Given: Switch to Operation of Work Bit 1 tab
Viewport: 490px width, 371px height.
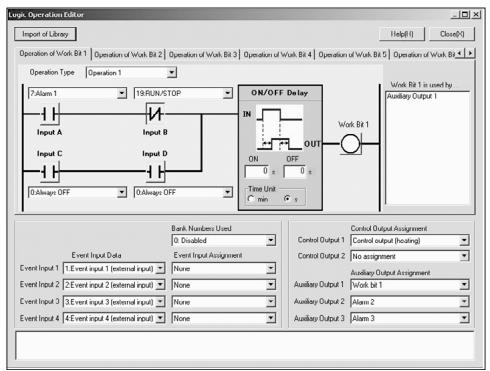Looking at the screenshot, I should (x=53, y=54).
